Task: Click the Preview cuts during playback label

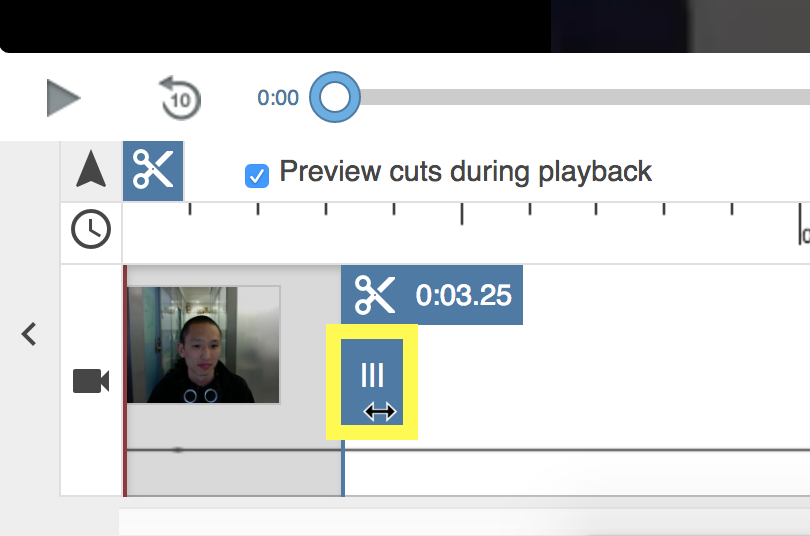Action: pyautogui.click(x=465, y=172)
